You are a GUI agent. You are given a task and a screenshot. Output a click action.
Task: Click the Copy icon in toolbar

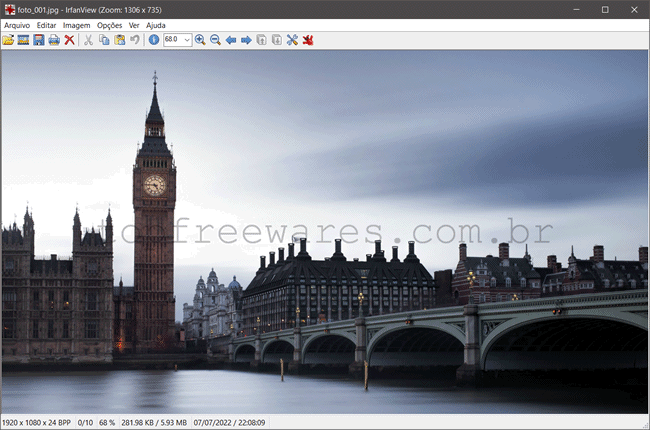click(x=104, y=40)
